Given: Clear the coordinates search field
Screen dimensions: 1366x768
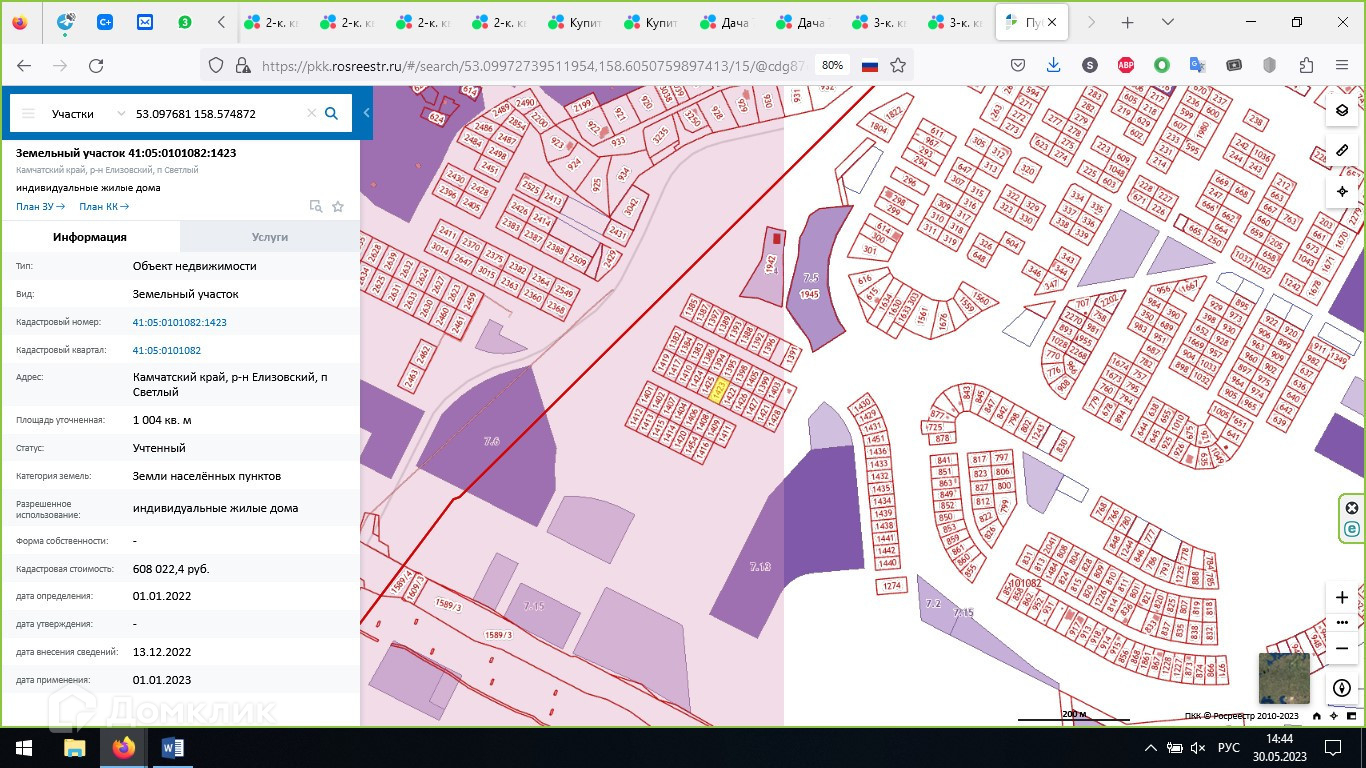Looking at the screenshot, I should tap(311, 114).
